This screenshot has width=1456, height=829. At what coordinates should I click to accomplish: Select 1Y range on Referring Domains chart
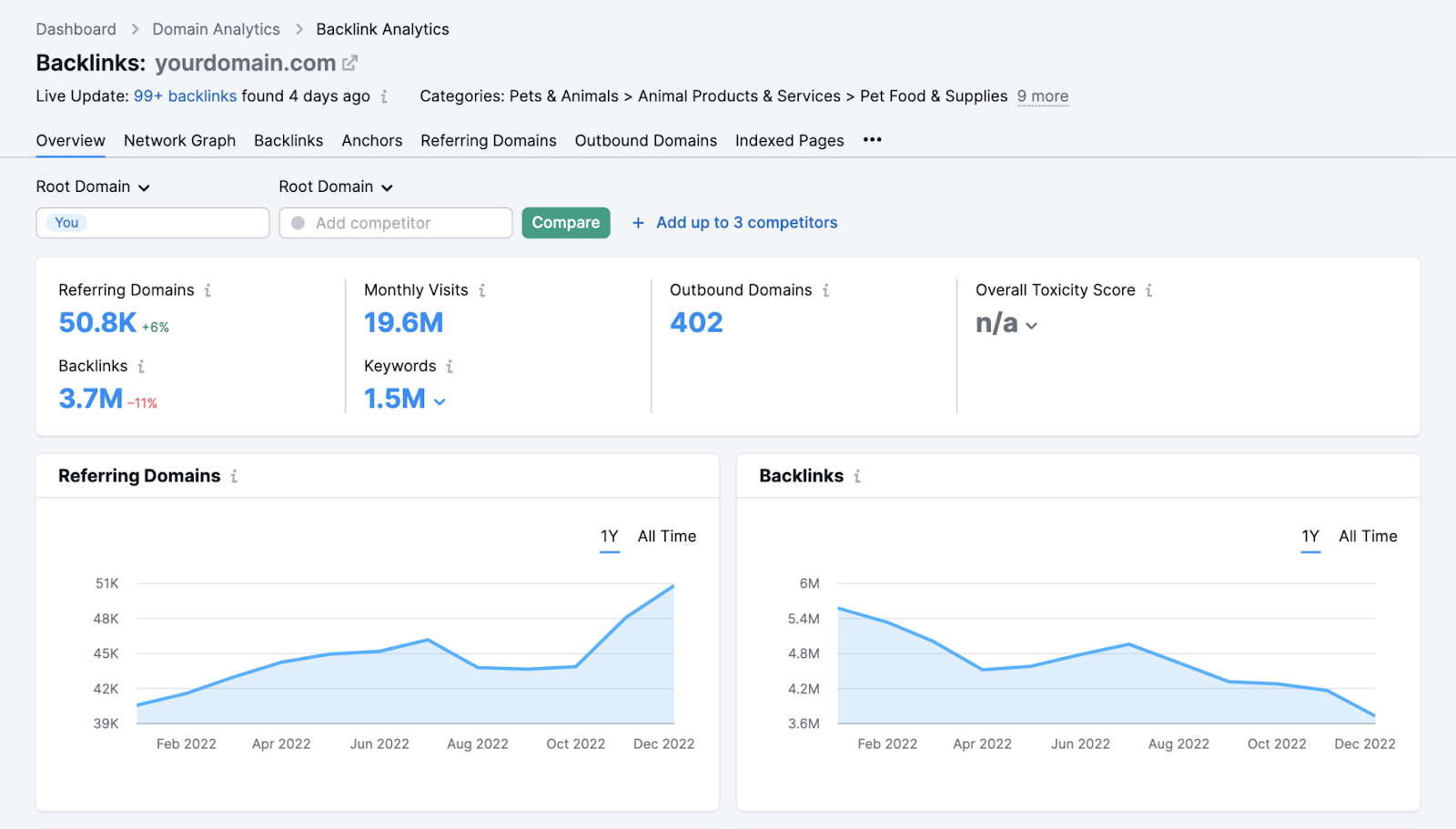(610, 537)
